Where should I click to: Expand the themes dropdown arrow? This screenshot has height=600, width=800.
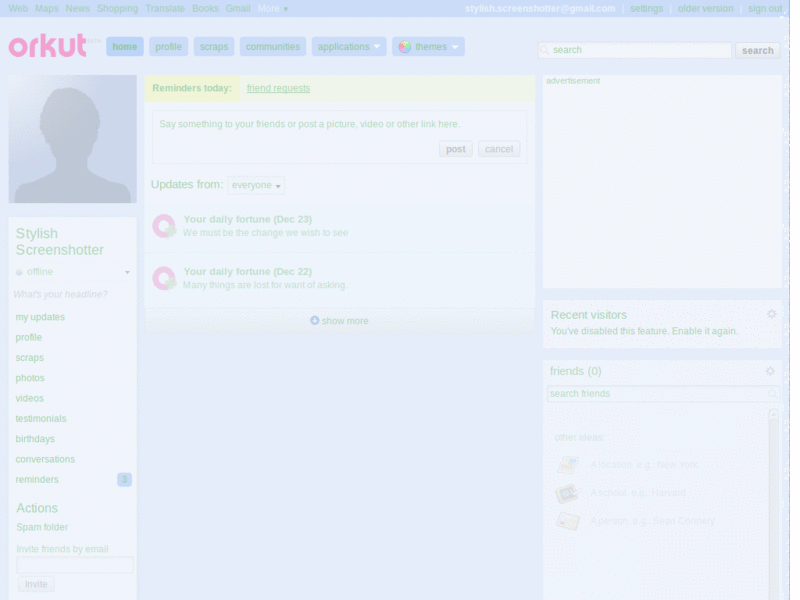[x=455, y=47]
